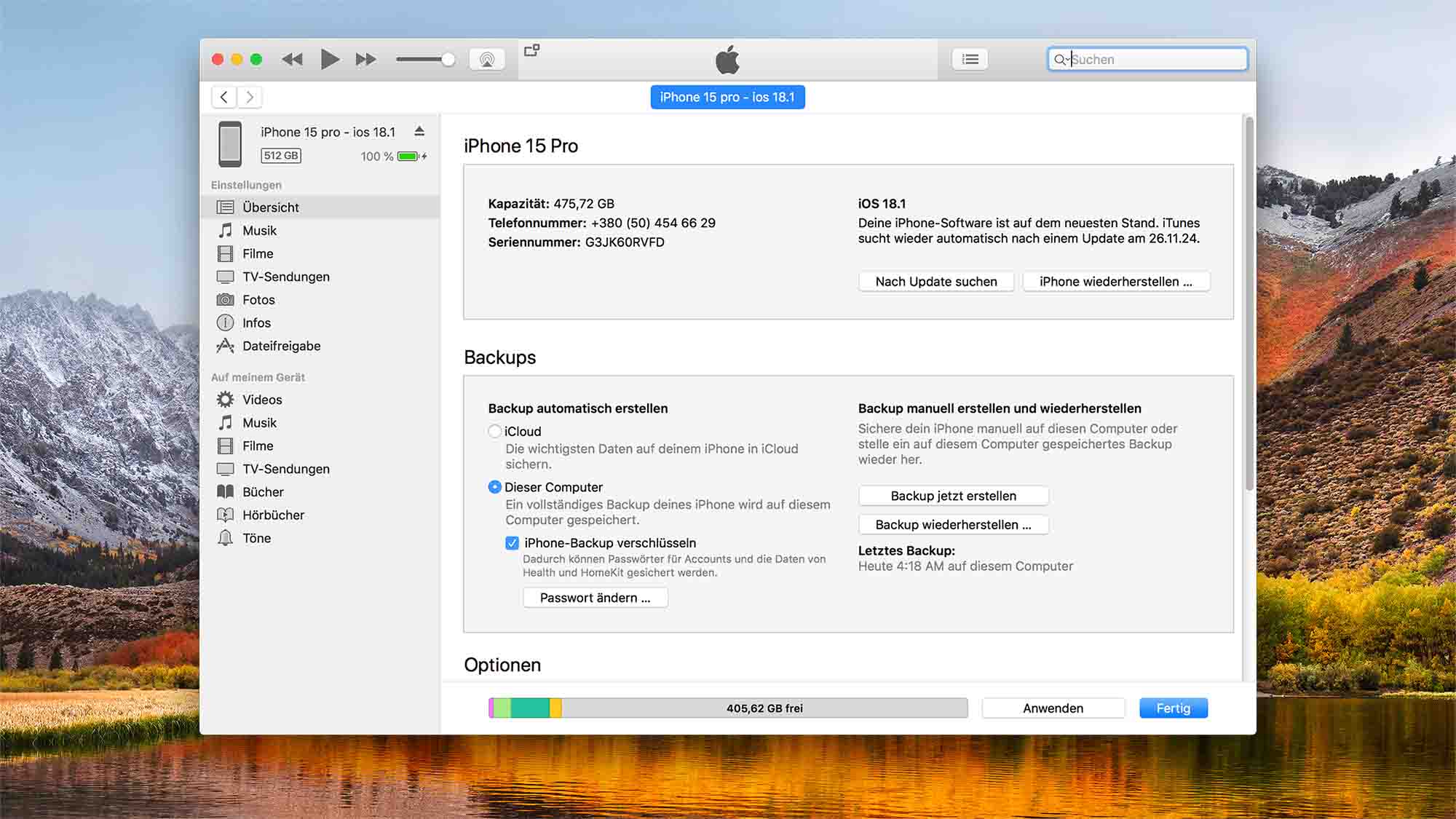The height and width of the screenshot is (819, 1456).
Task: Open the Übersicht settings section
Action: 320,207
